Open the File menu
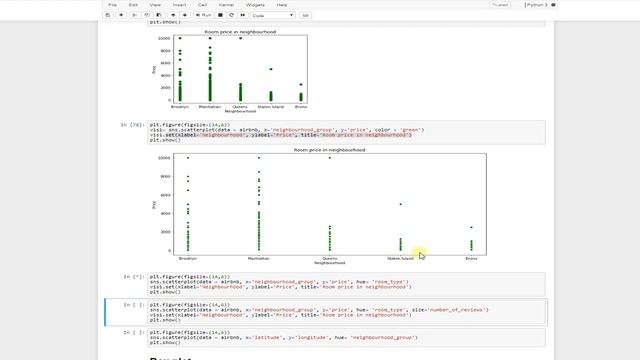The width and height of the screenshot is (640, 360). 113,5
